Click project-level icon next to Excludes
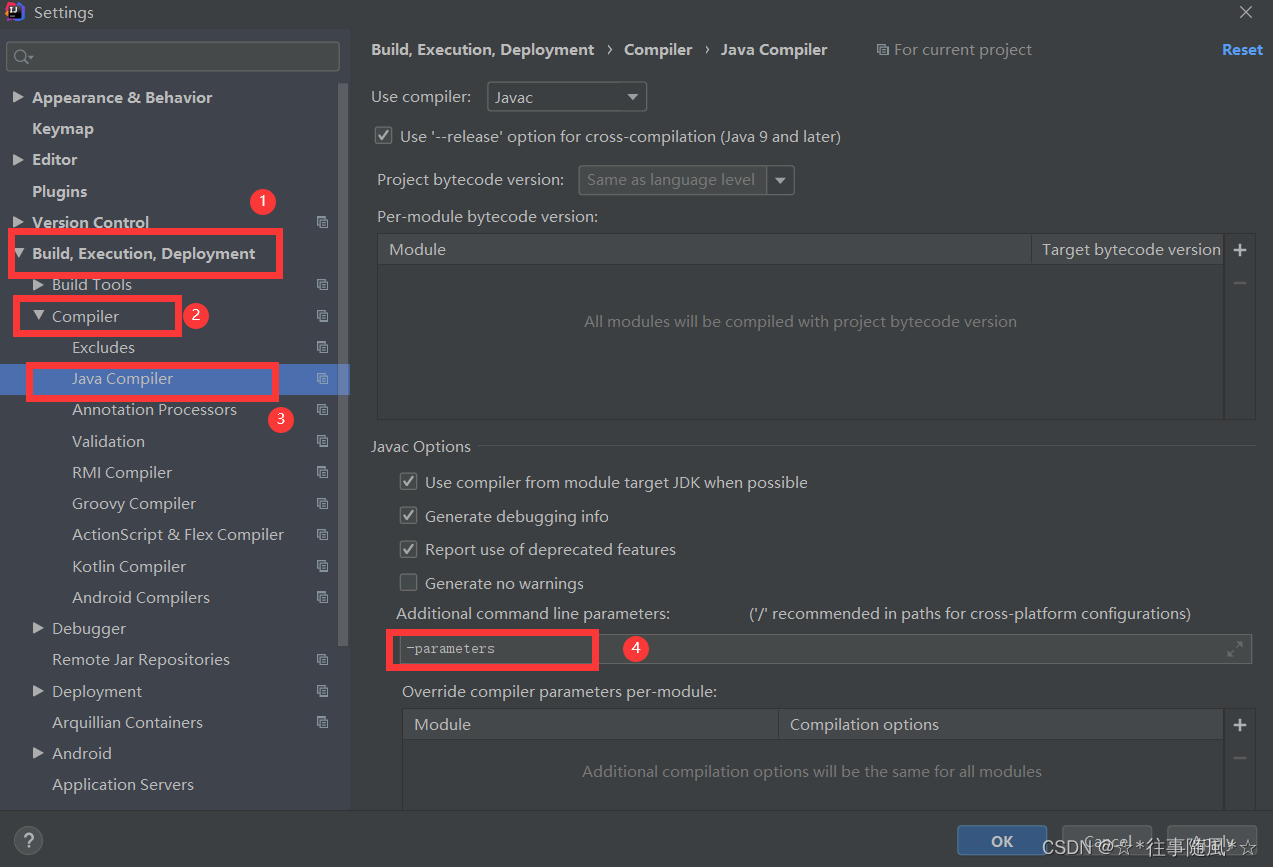The width and height of the screenshot is (1273, 867). tap(322, 347)
